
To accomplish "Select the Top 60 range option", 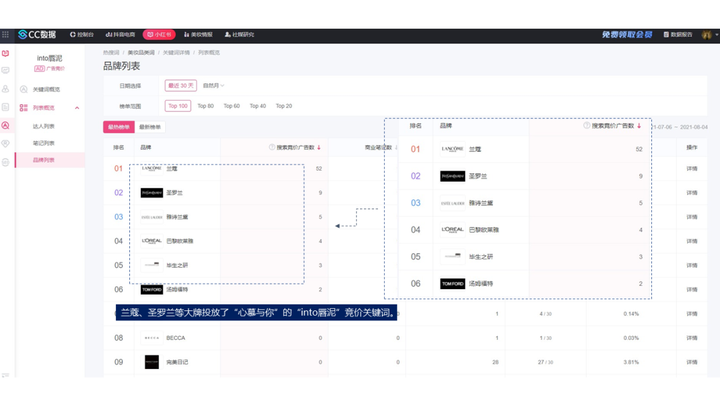I will [232, 106].
